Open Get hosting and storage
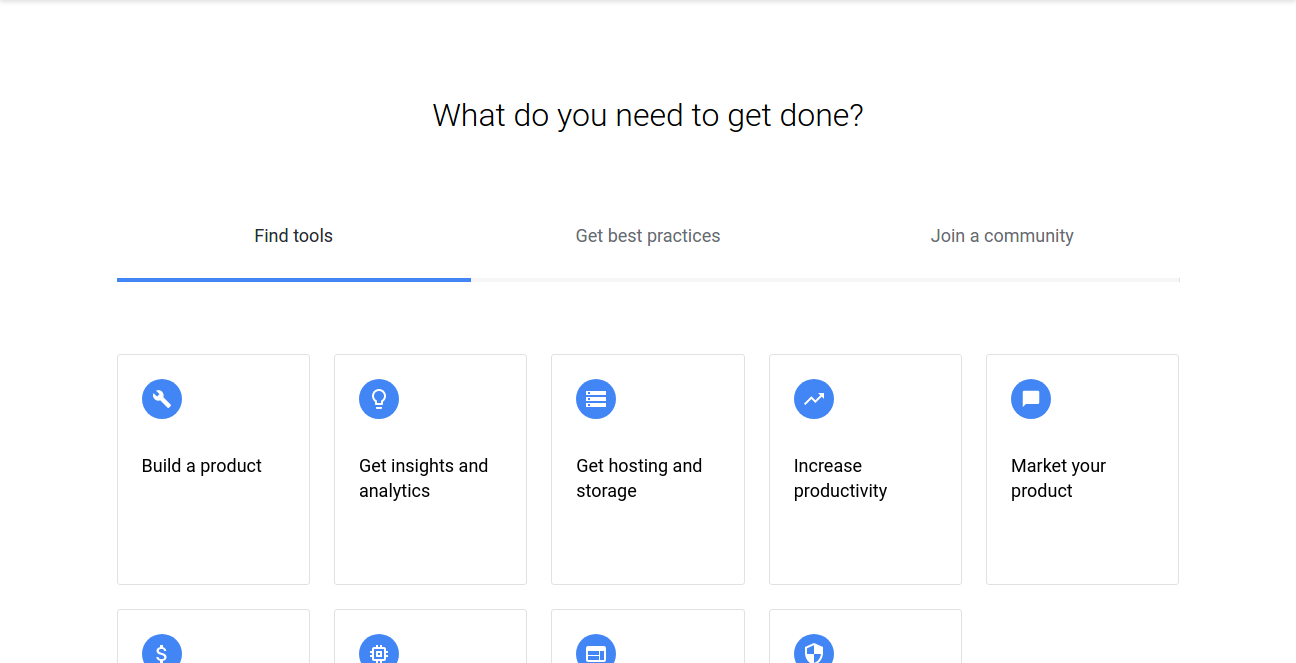Image resolution: width=1296 pixels, height=663 pixels. (639, 478)
